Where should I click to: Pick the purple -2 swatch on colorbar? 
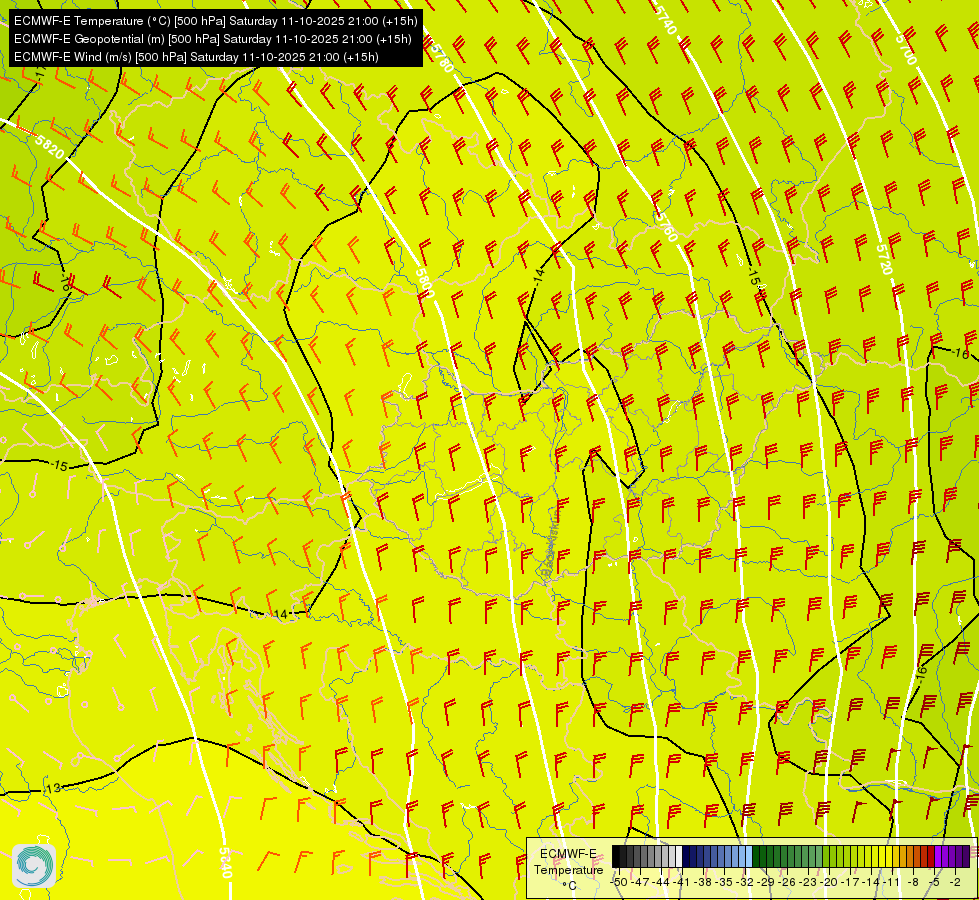(959, 856)
